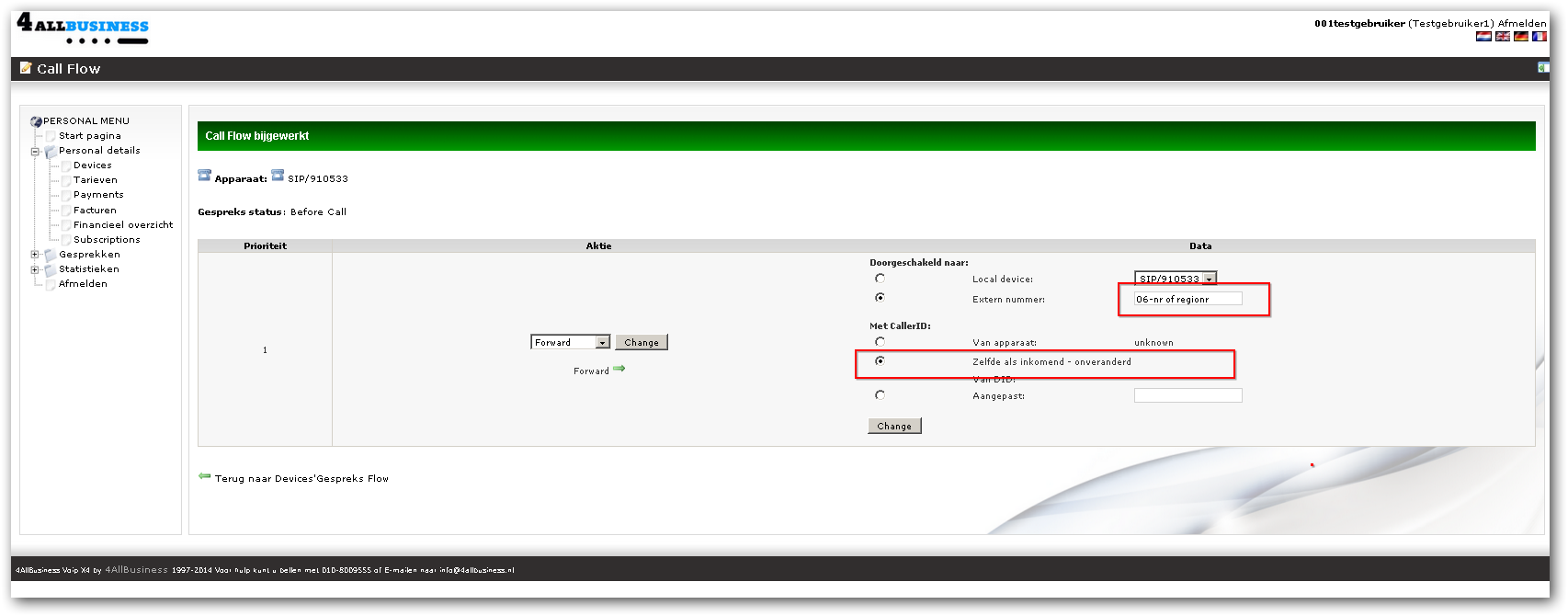Screen dimensions: 1568x616
Task: Select the Van apparaat caller ID option
Action: (880, 342)
